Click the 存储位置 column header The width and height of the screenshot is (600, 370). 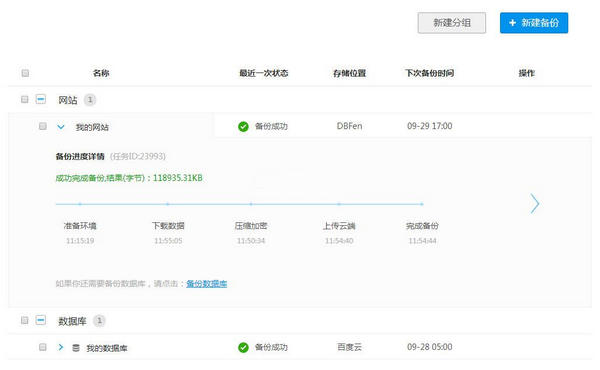point(349,73)
